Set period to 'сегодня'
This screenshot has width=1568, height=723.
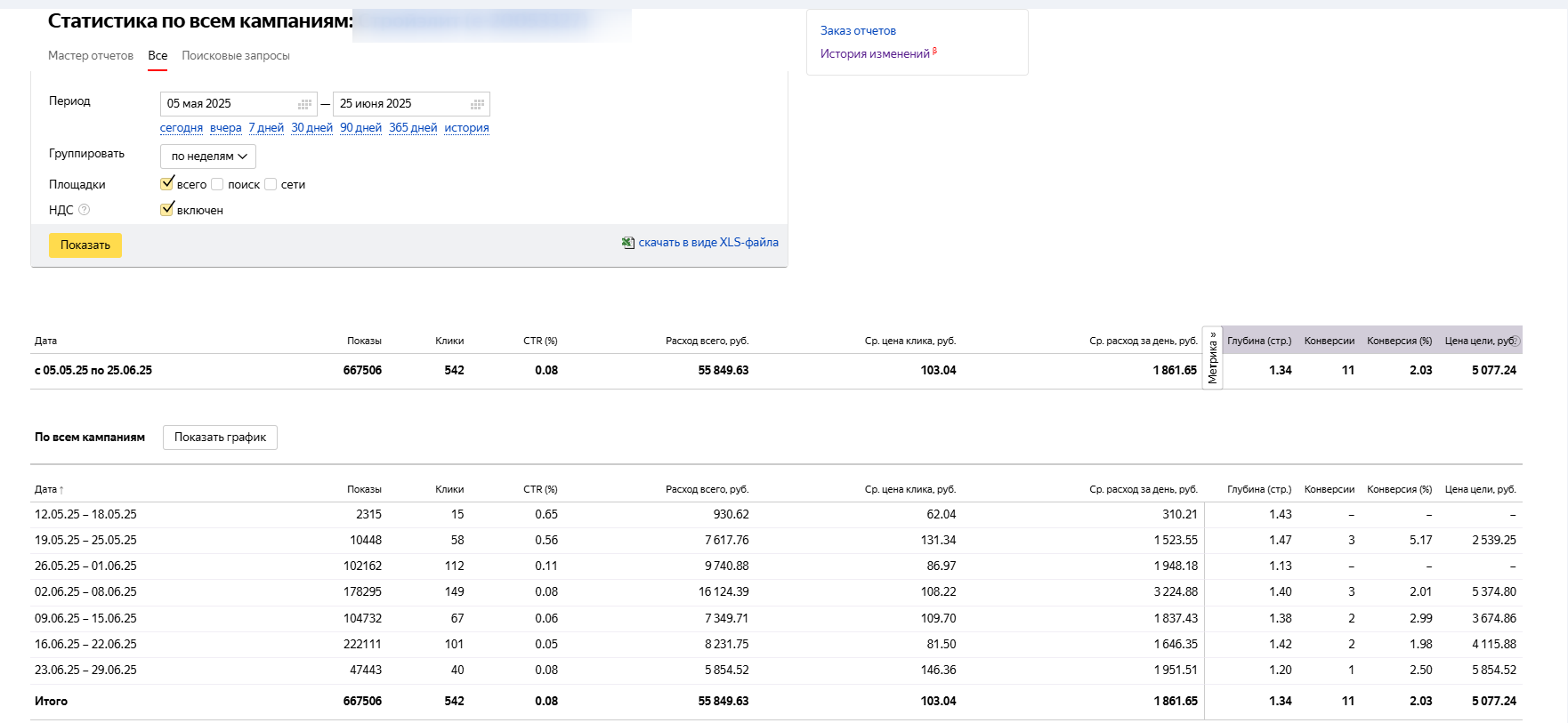(182, 128)
